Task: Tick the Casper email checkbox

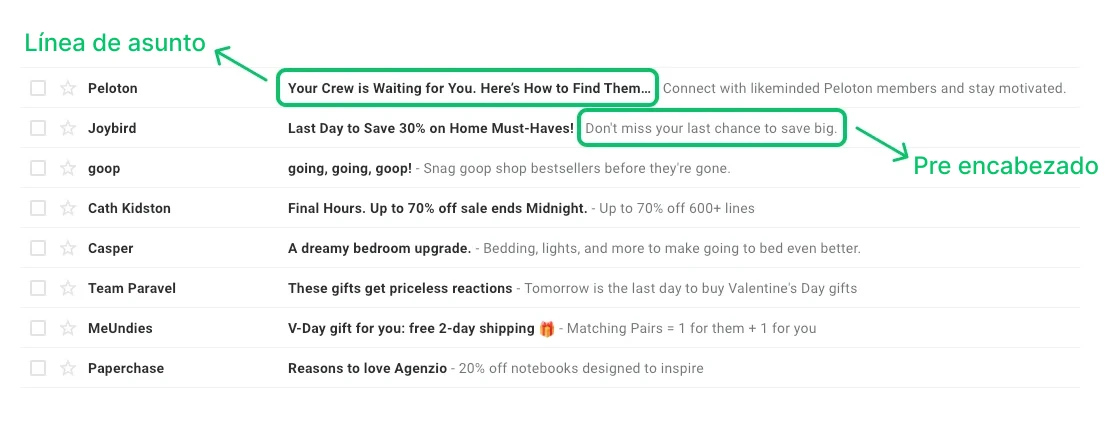Action: [x=38, y=248]
